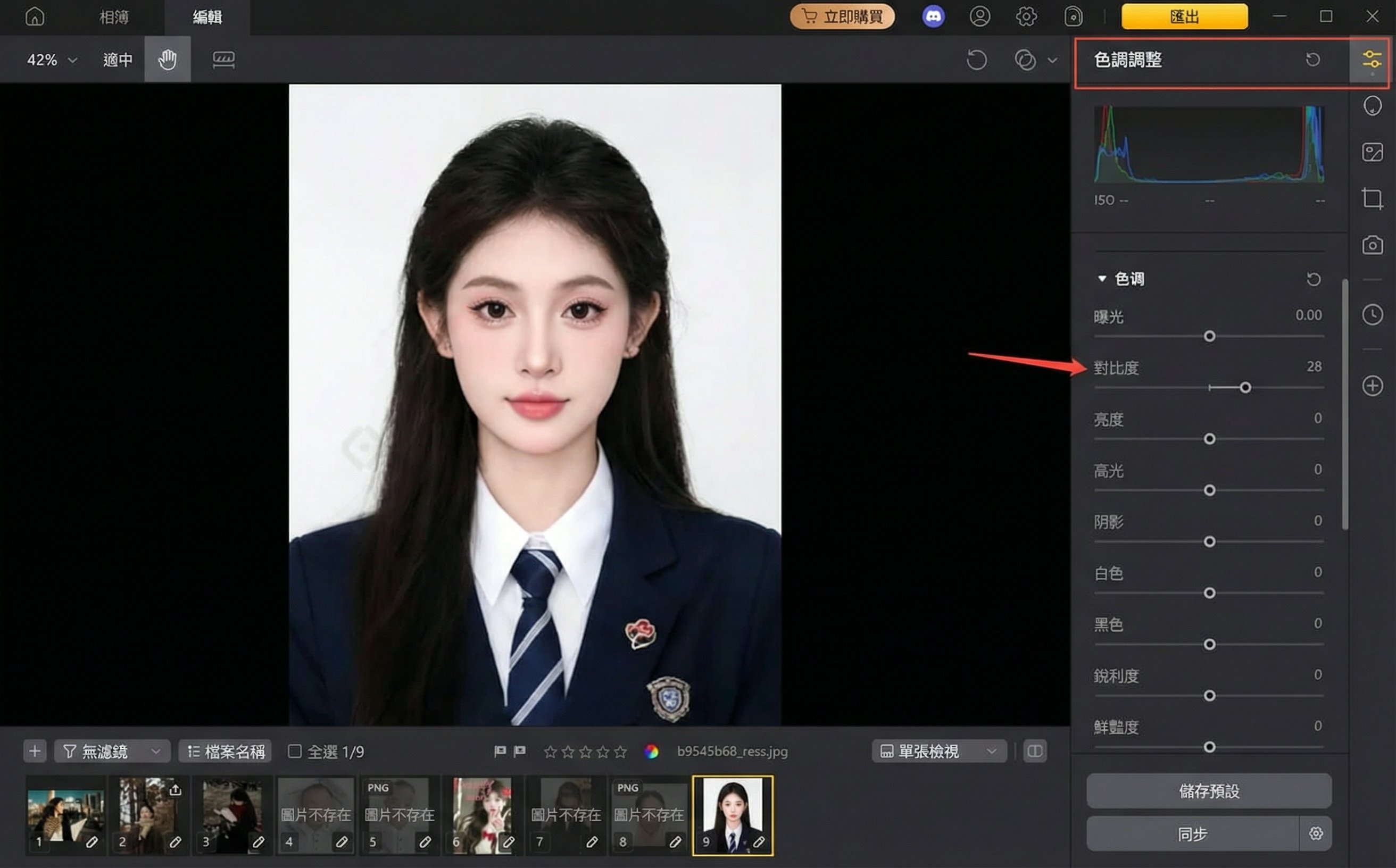1396x868 pixels.
Task: Toggle the first flag marker
Action: click(500, 751)
